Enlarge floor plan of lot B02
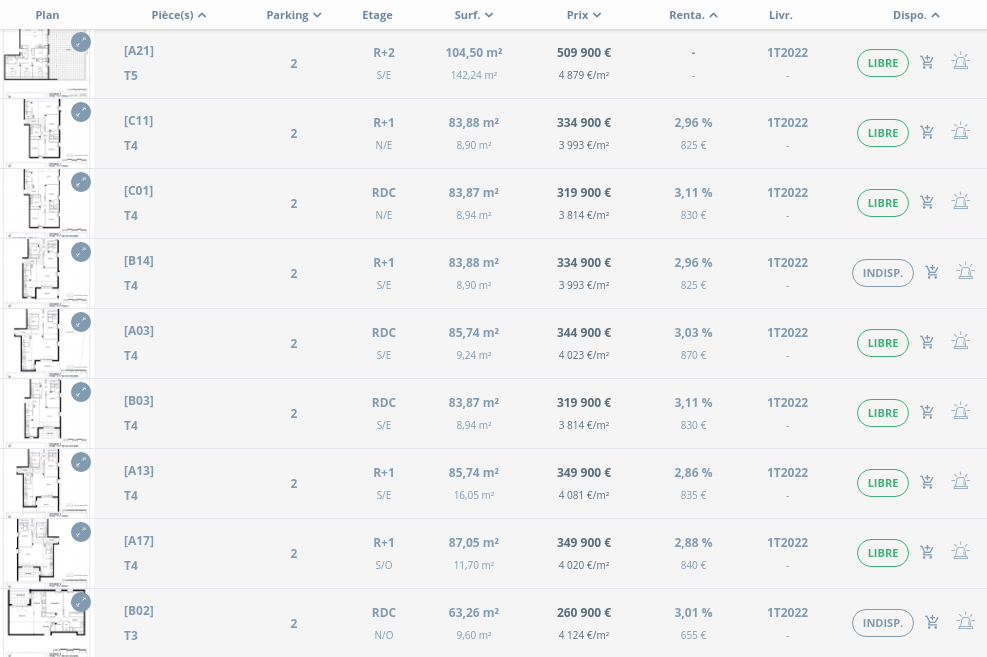The image size is (987, 657). tap(81, 602)
